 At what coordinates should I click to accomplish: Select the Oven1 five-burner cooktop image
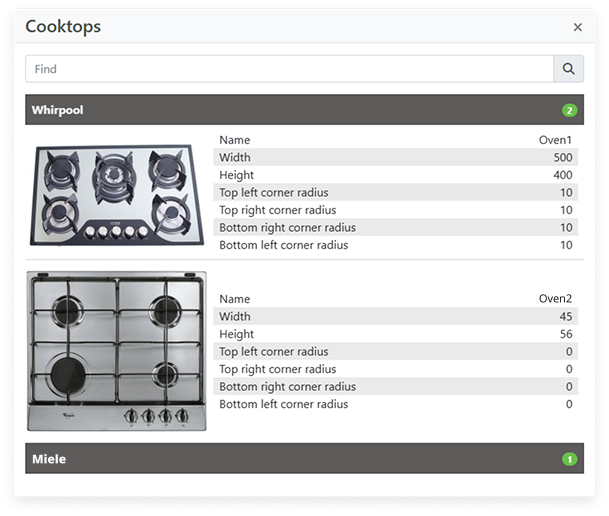pyautogui.click(x=117, y=195)
